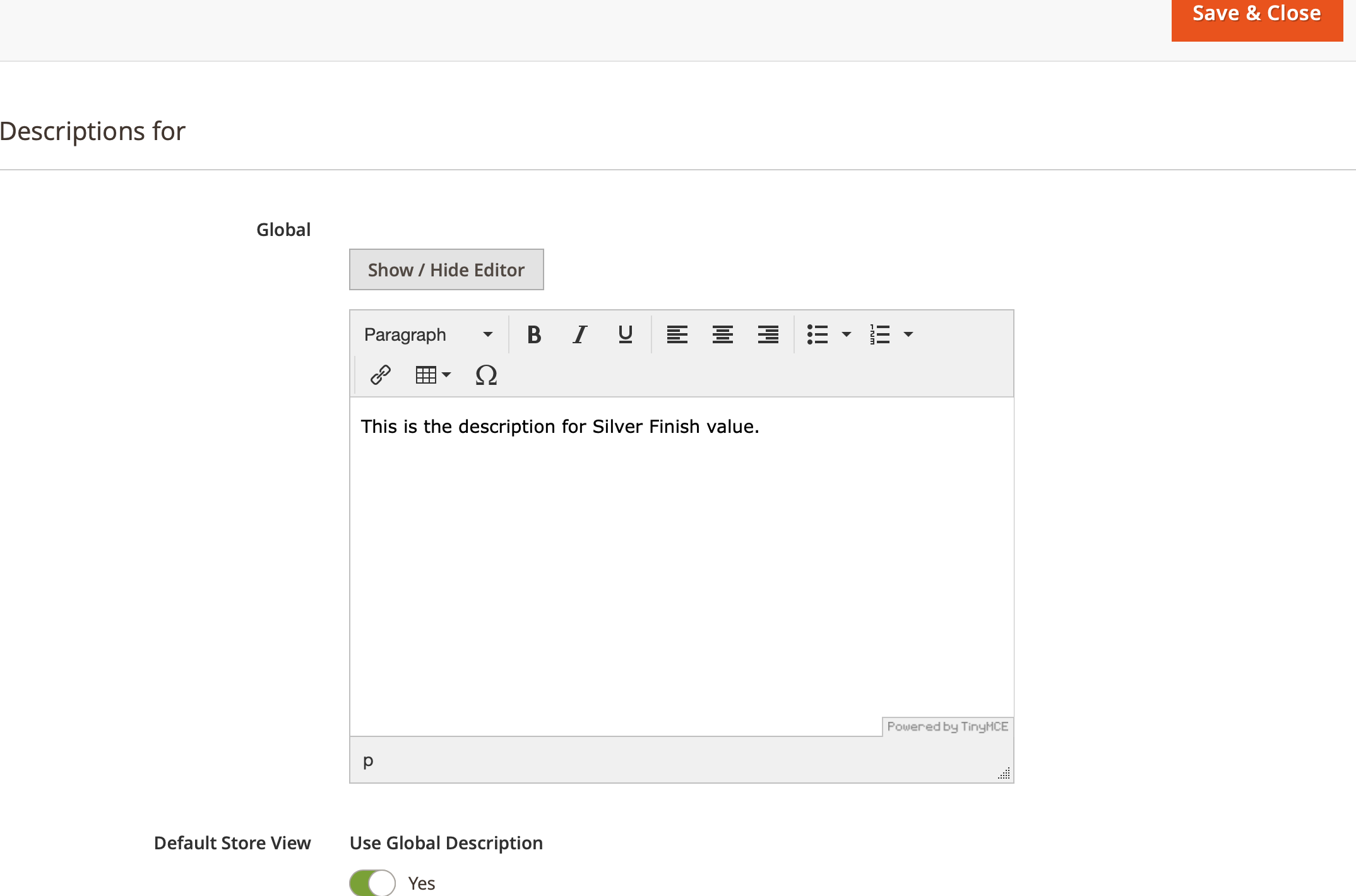The width and height of the screenshot is (1356, 896).
Task: Click the Descriptions for heading
Action: pos(93,131)
